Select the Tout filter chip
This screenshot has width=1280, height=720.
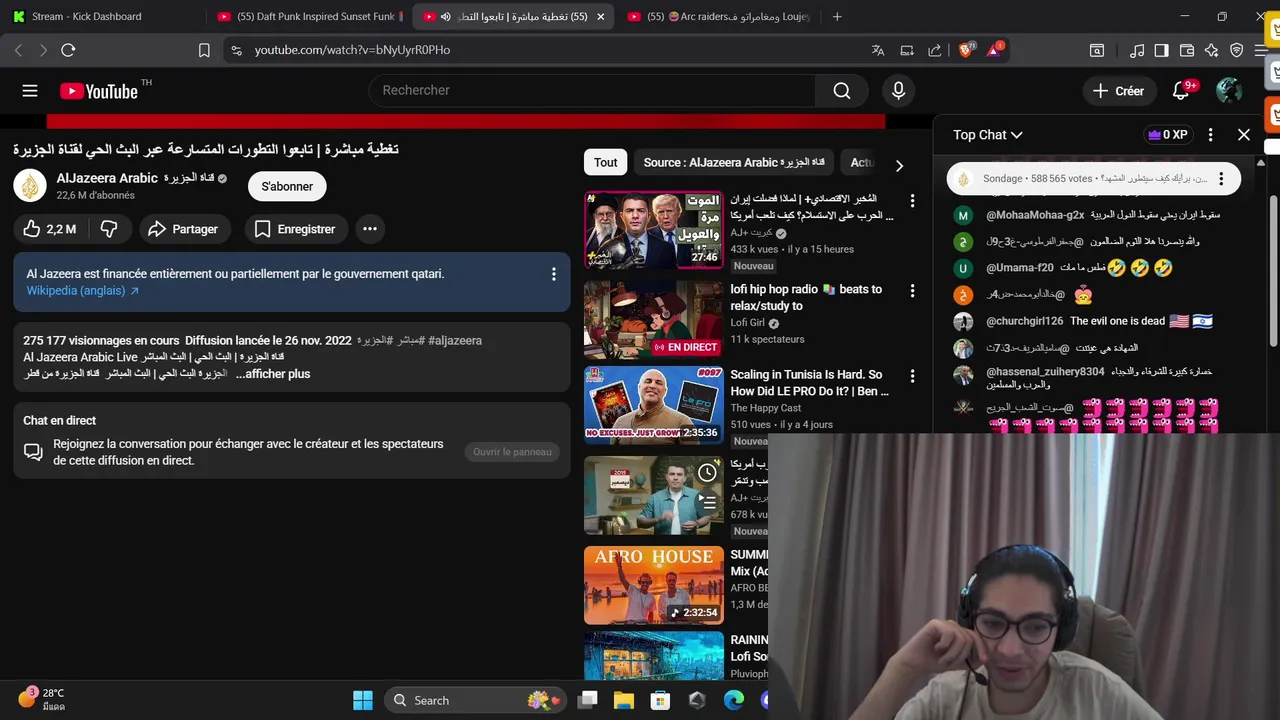[606, 162]
